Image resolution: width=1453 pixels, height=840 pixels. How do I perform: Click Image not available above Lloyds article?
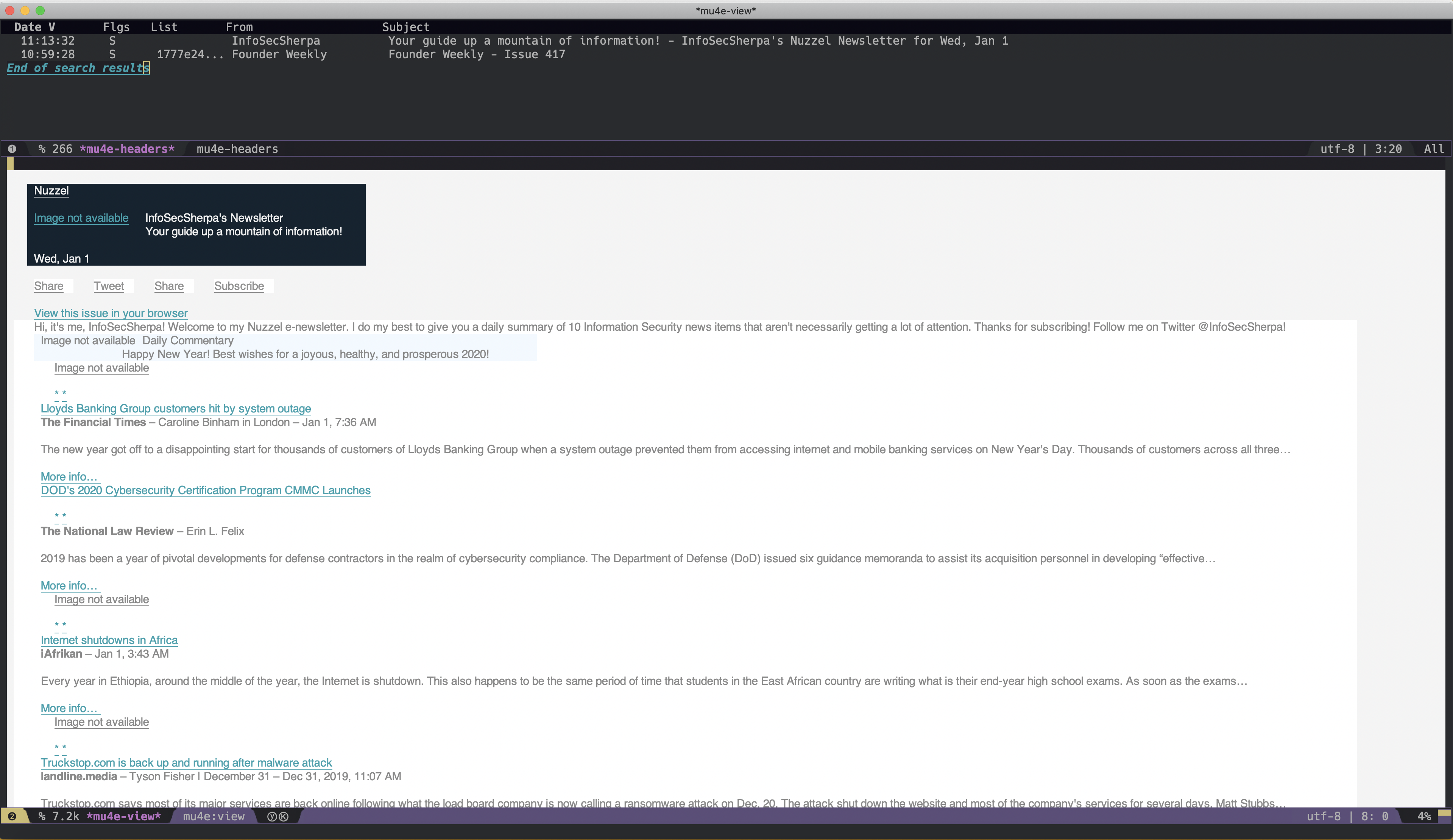coord(101,367)
